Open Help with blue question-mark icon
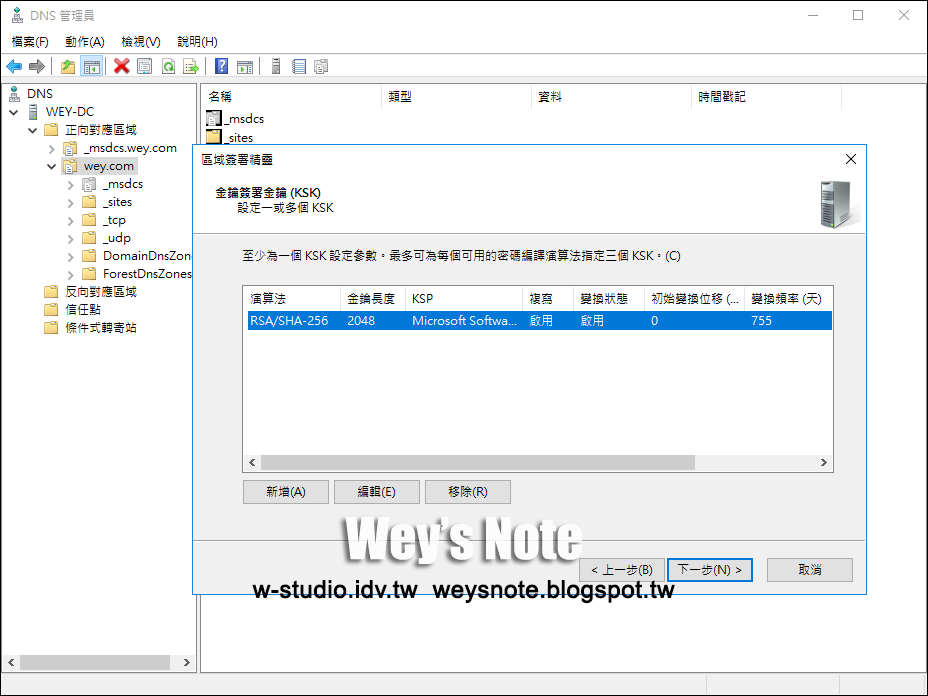Image resolution: width=928 pixels, height=696 pixels. click(x=221, y=66)
